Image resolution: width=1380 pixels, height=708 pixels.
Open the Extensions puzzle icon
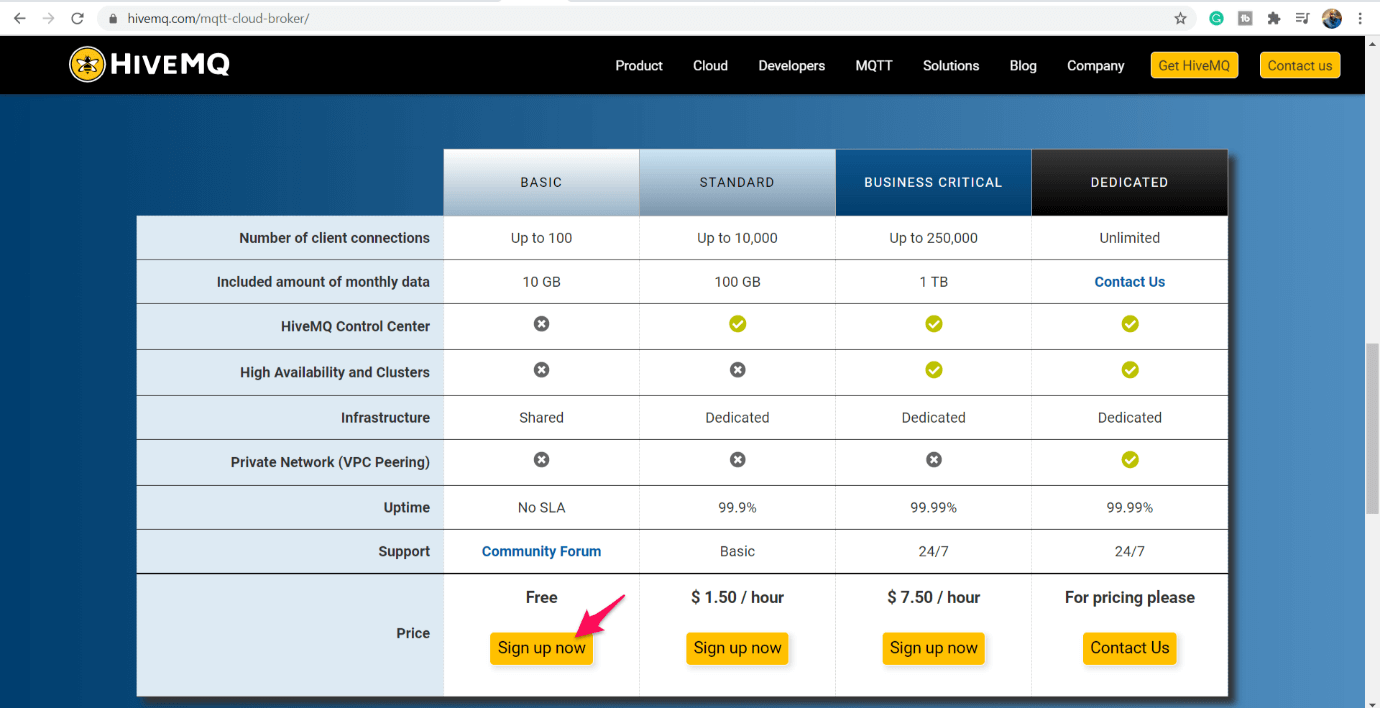click(1273, 18)
